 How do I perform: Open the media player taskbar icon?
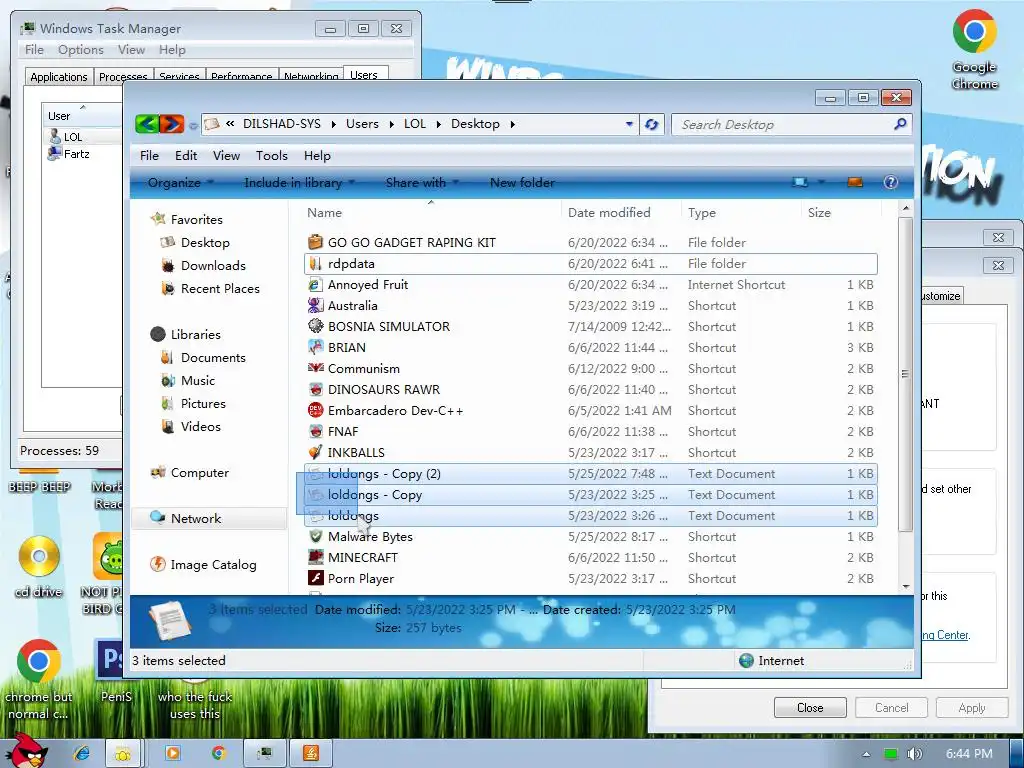click(x=172, y=753)
